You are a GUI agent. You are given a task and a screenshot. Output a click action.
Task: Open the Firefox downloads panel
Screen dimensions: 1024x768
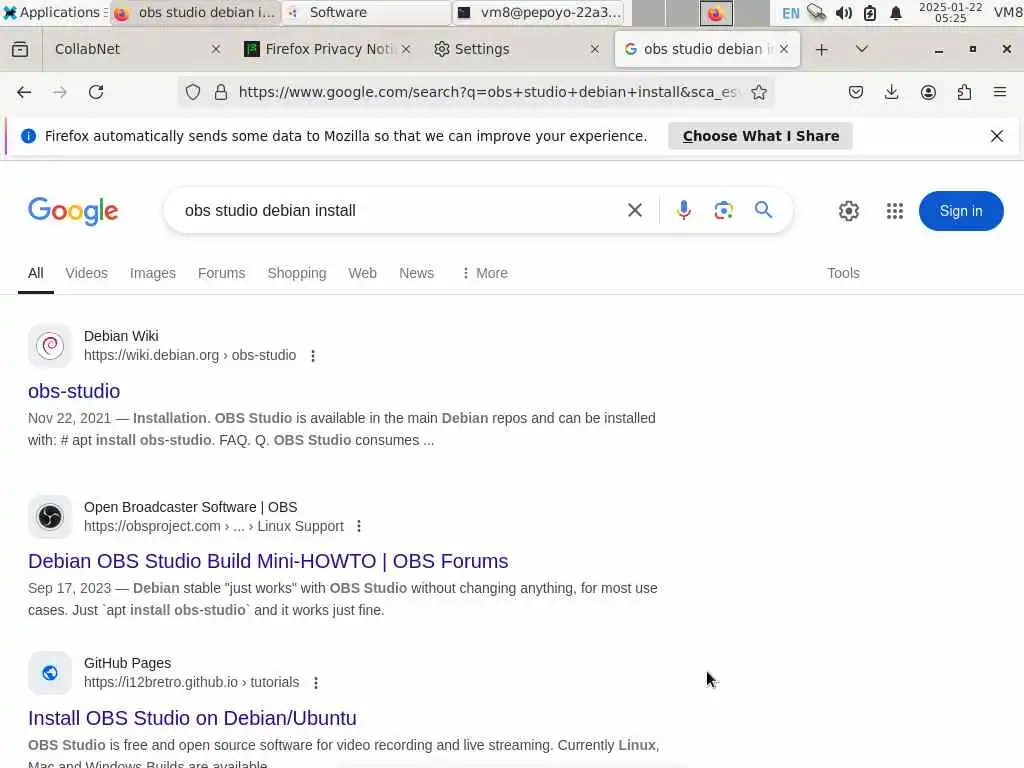(891, 92)
